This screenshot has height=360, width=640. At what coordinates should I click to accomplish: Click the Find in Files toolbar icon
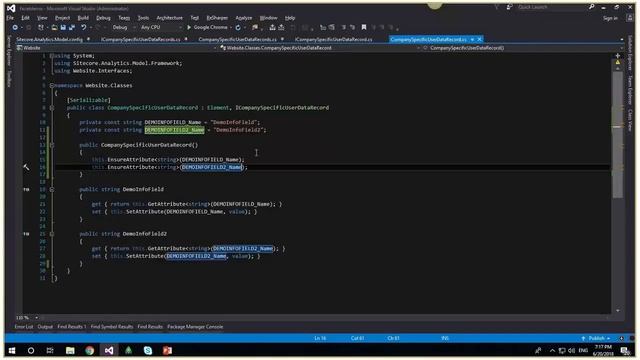point(255,27)
